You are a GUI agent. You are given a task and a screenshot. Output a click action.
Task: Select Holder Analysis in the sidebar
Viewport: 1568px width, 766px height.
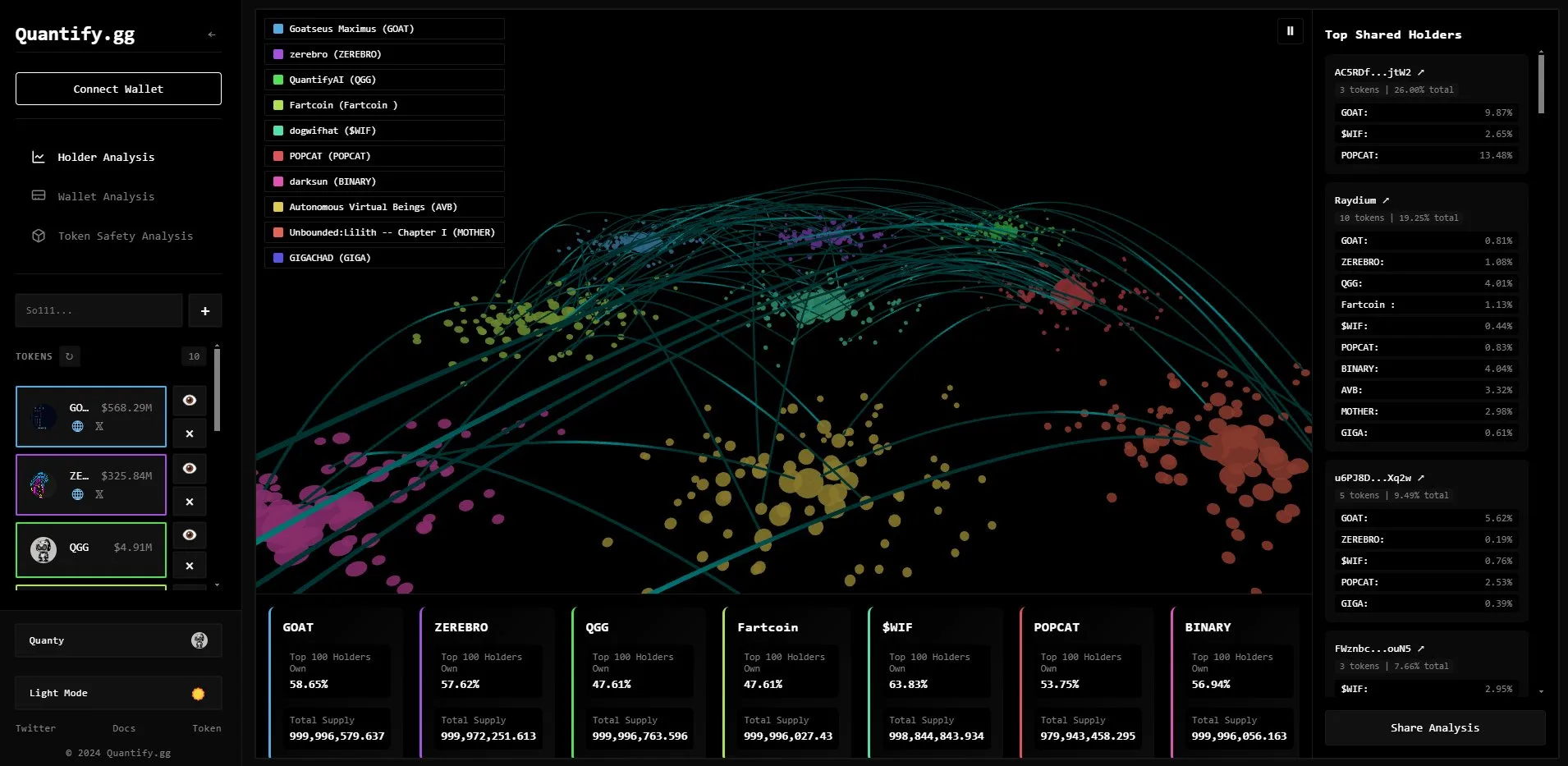[x=106, y=157]
